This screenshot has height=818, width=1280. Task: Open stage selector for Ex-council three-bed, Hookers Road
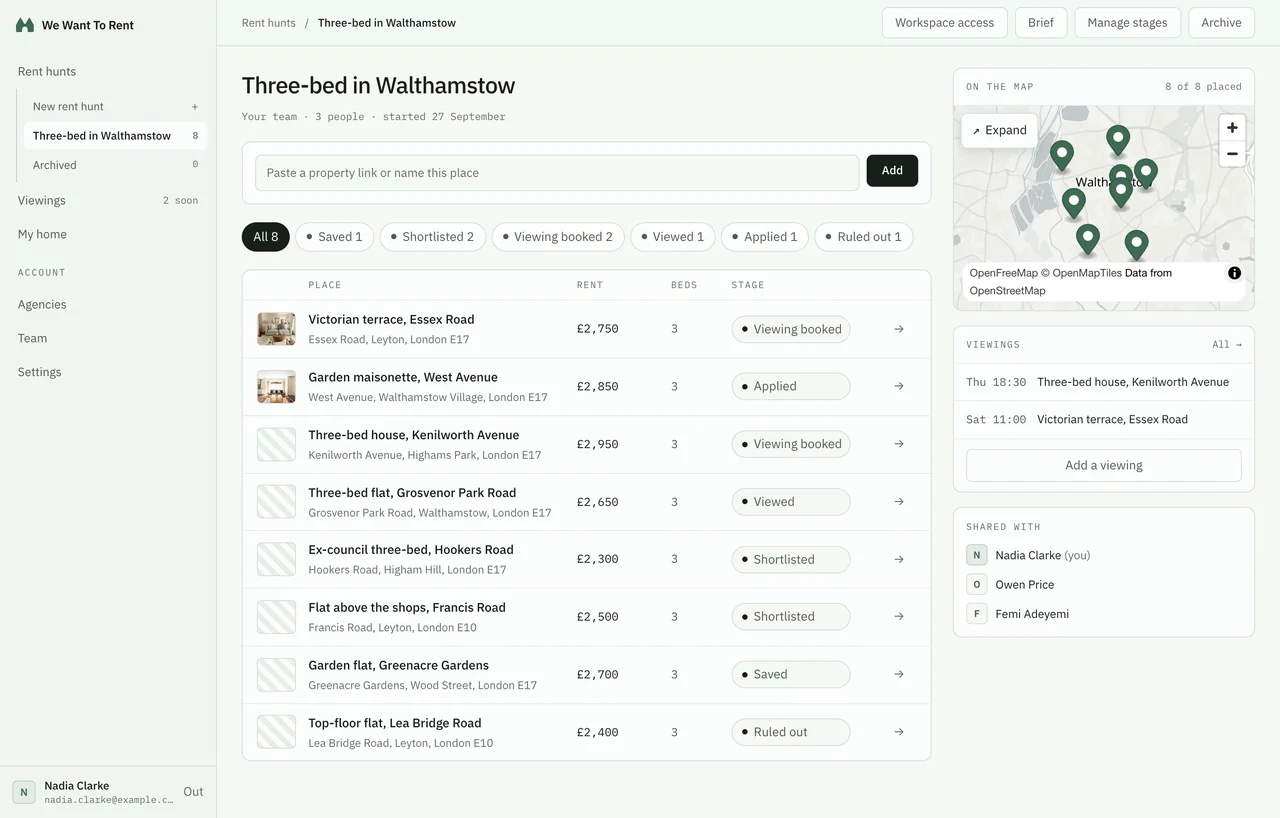[x=791, y=559]
